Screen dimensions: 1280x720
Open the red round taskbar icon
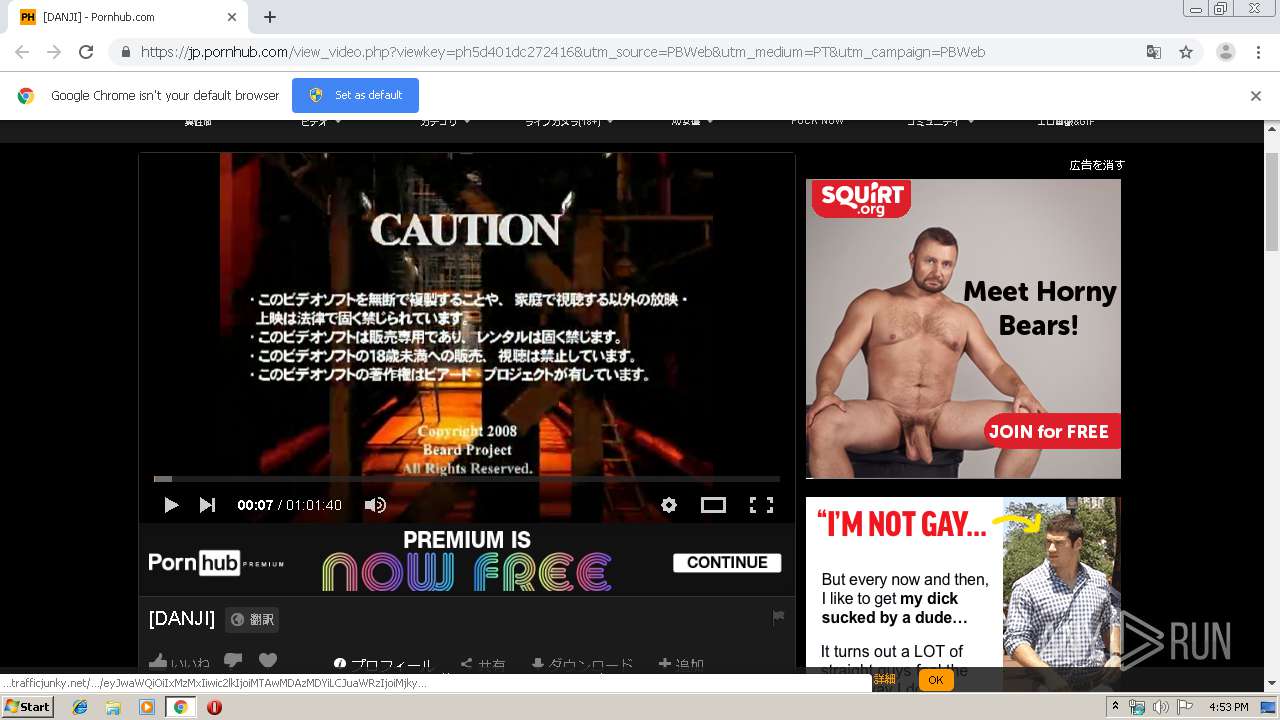tap(214, 707)
